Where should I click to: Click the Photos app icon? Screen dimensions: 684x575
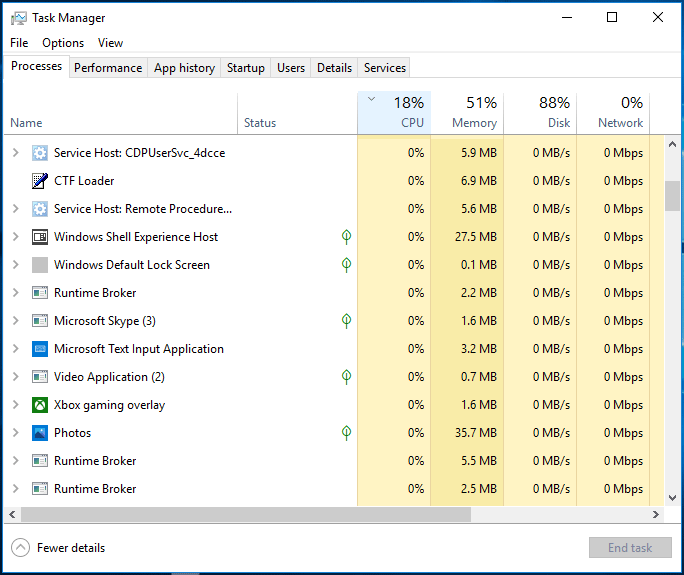tap(40, 433)
